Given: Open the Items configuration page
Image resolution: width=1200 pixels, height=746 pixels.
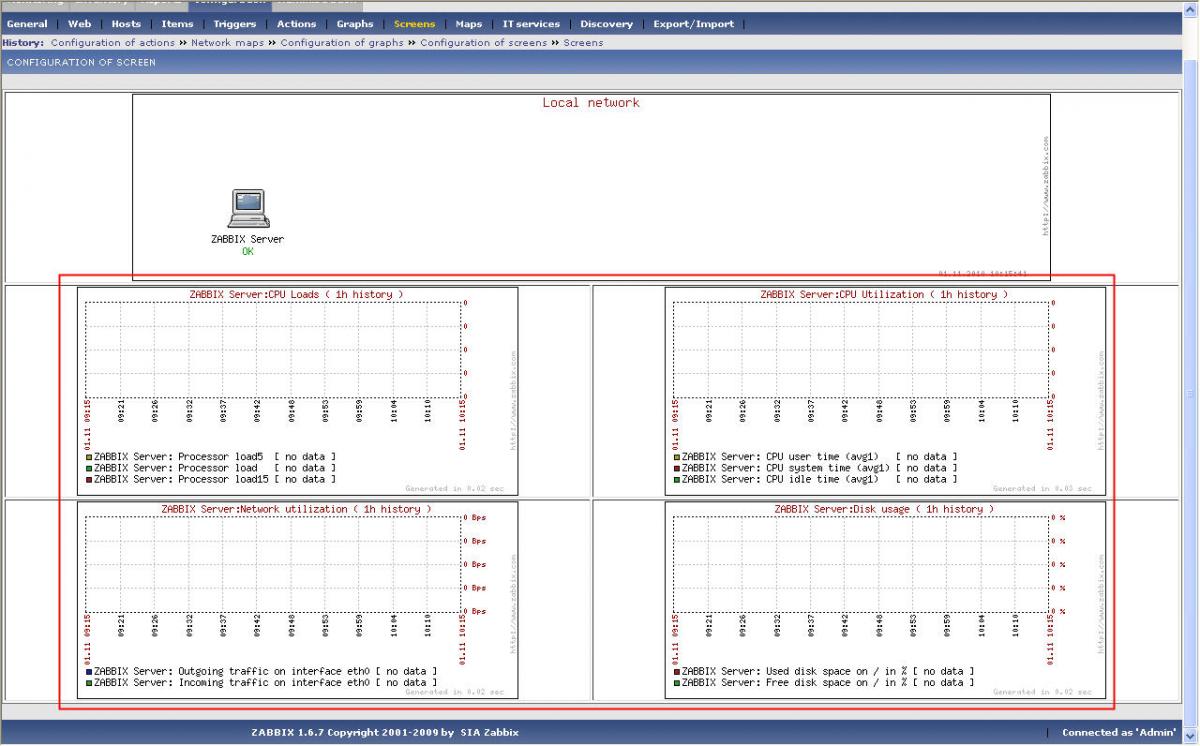Looking at the screenshot, I should [x=177, y=24].
